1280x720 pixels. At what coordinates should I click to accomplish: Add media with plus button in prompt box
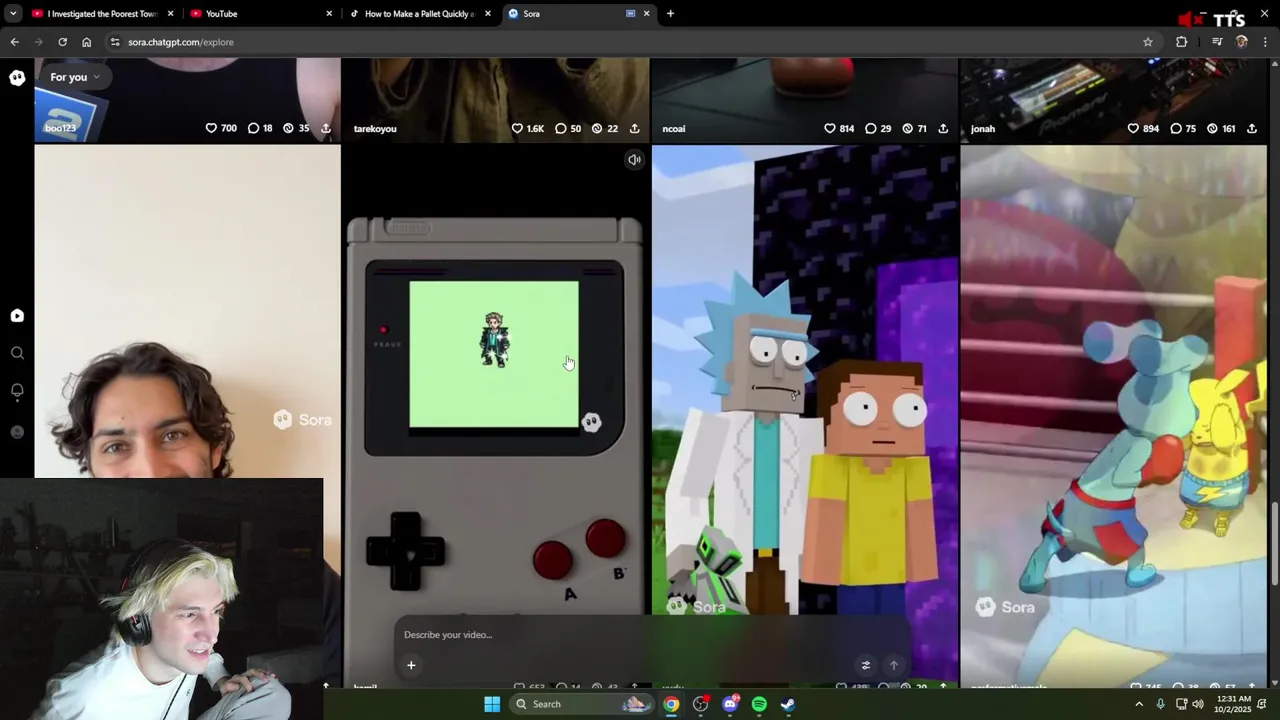[411, 665]
